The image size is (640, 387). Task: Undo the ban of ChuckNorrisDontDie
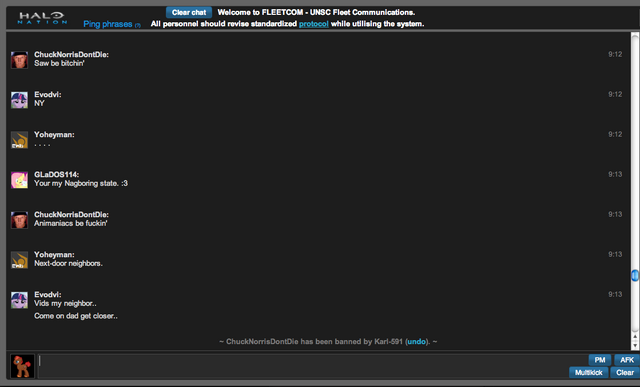tap(416, 342)
